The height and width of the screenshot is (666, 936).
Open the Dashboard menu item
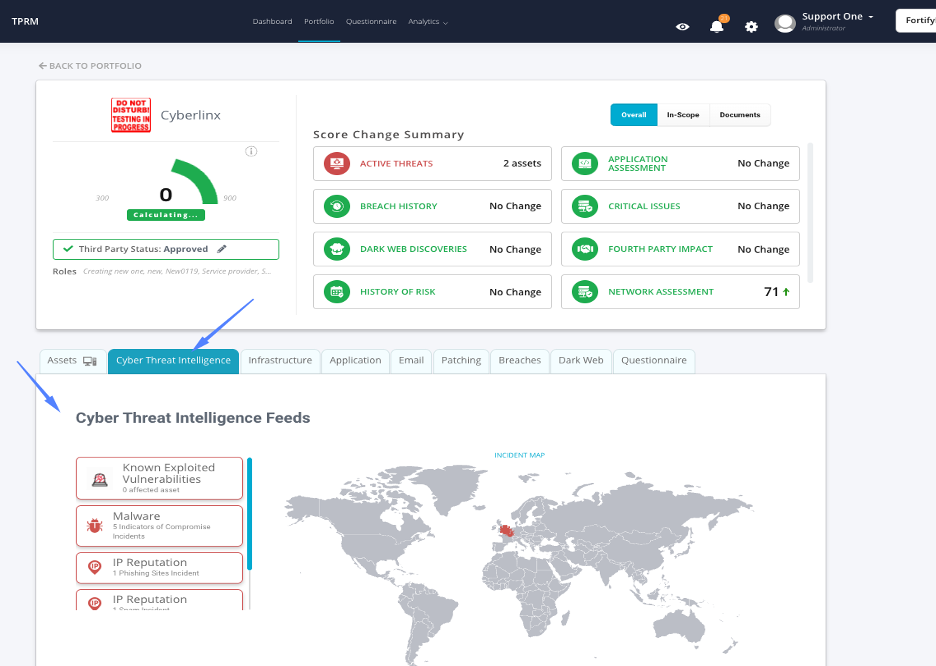[272, 20]
